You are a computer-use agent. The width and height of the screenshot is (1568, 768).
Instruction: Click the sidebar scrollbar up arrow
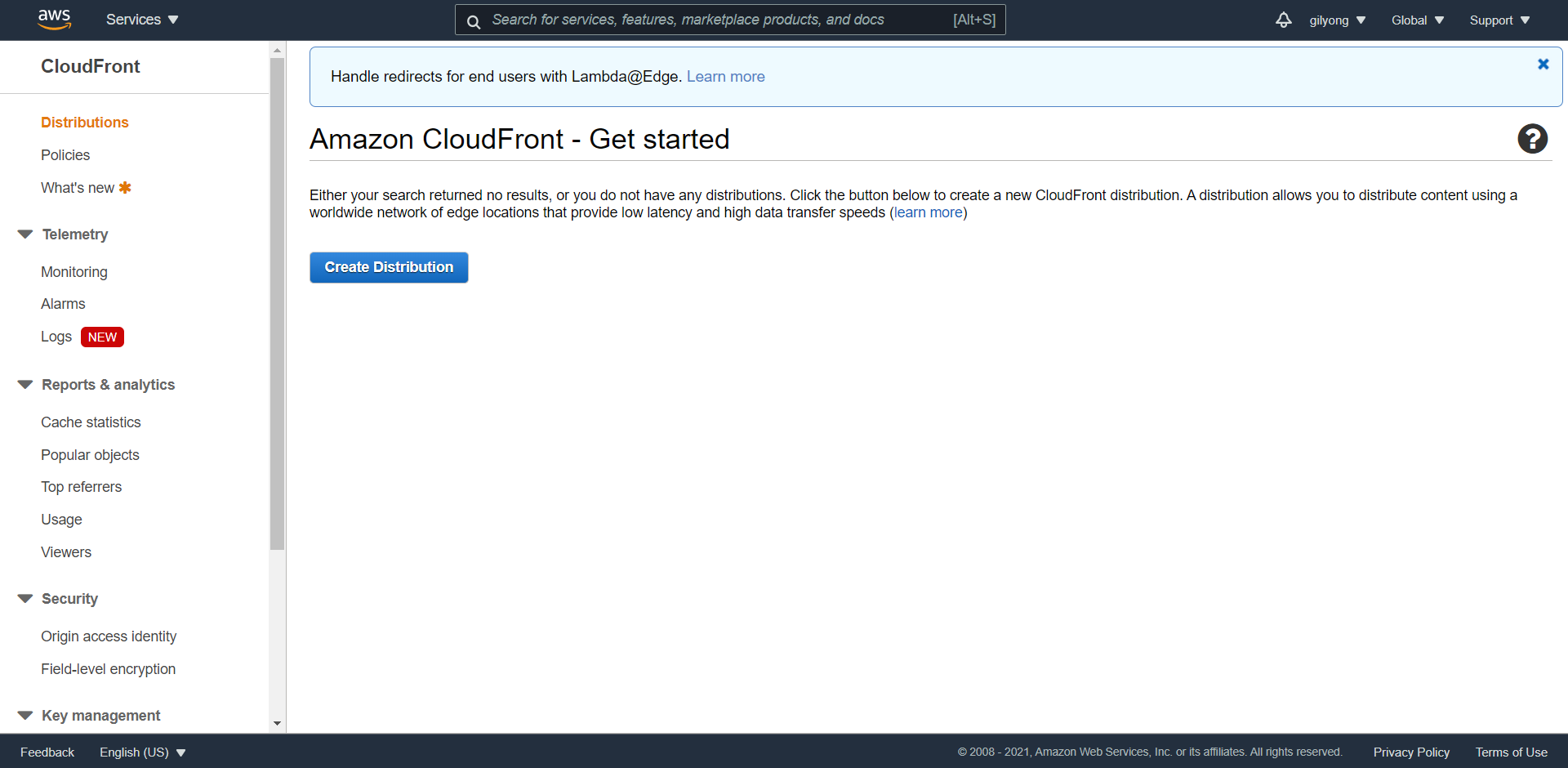point(277,51)
